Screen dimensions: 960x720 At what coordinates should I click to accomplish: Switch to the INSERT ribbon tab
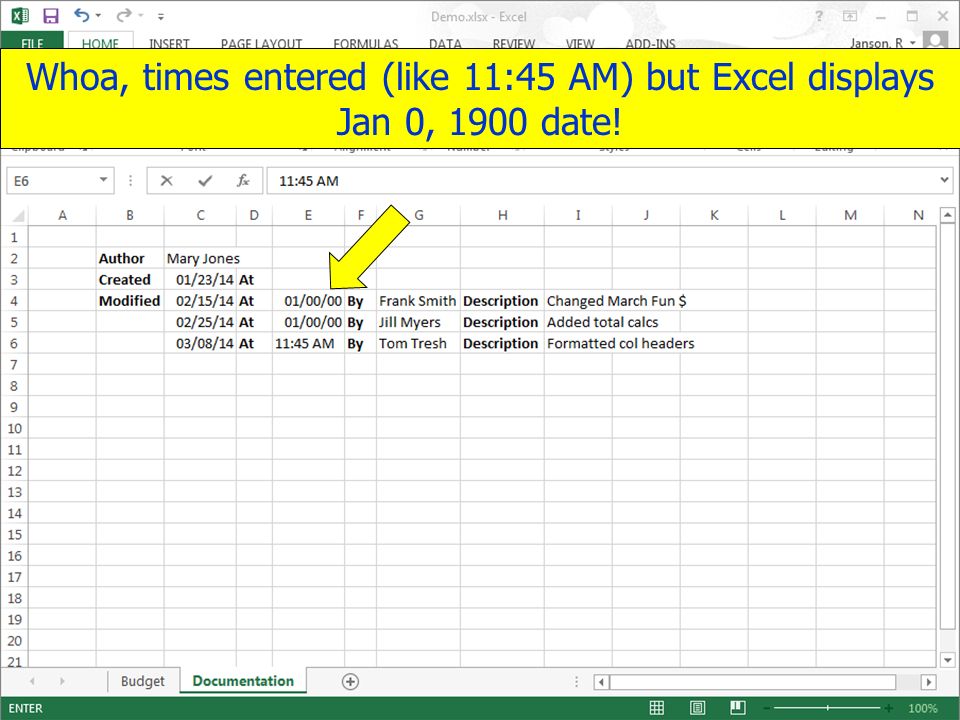point(169,42)
